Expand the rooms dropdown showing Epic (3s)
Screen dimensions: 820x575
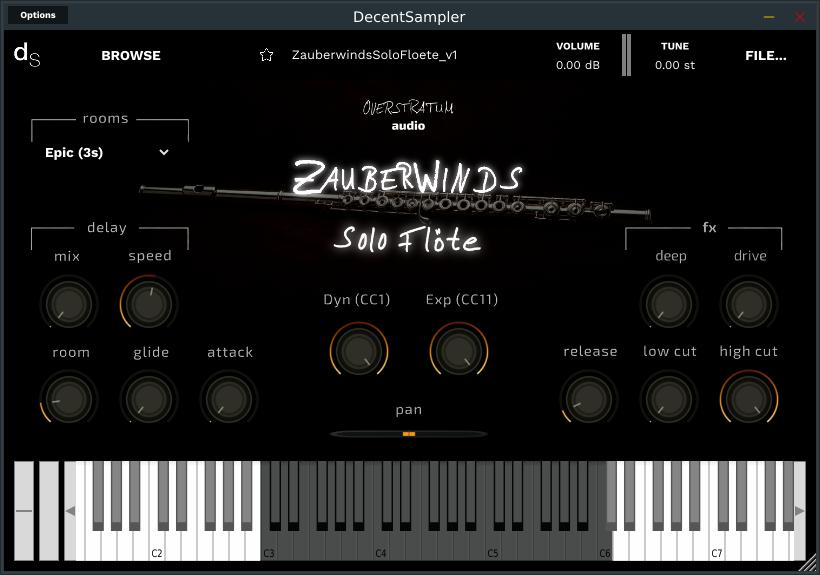click(107, 153)
